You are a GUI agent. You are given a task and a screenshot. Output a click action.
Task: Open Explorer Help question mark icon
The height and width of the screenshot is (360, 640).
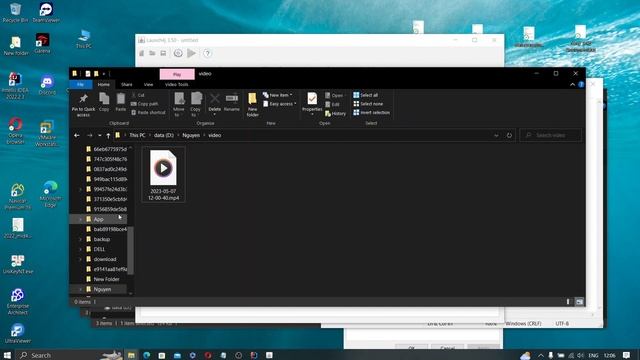pyautogui.click(x=581, y=84)
